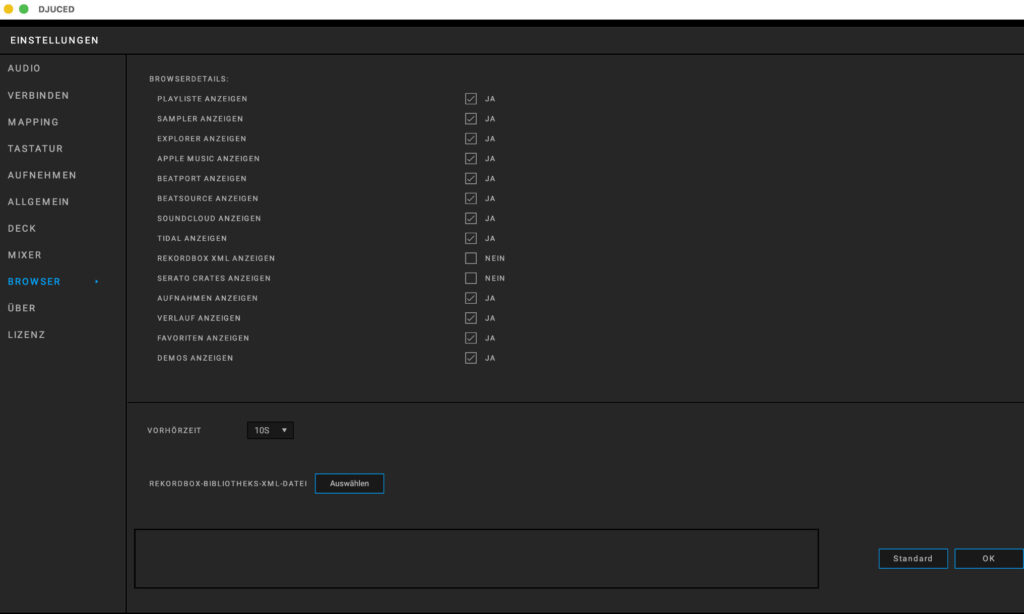Toggle Beatport anzeigen checkbox

(471, 178)
